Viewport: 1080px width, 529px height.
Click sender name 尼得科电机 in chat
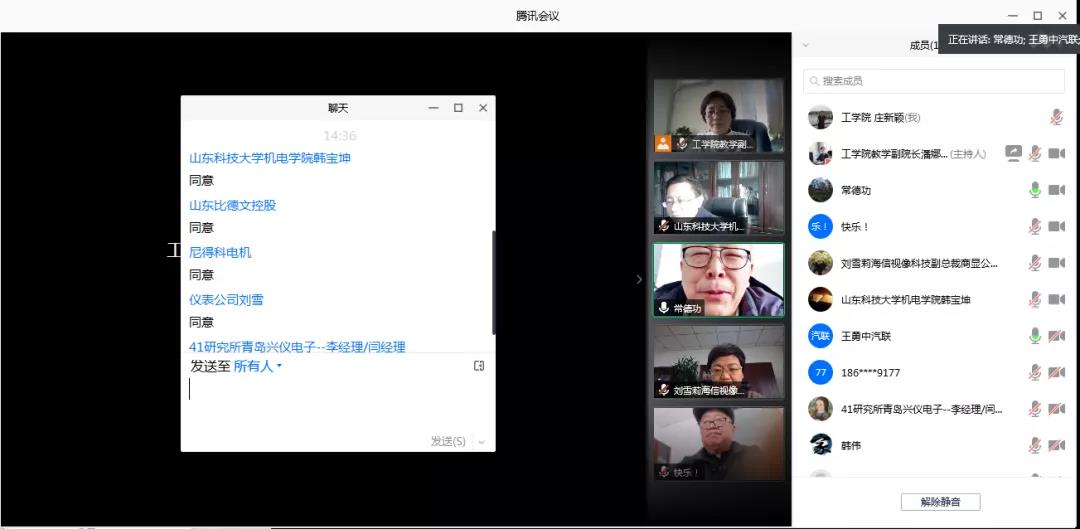tap(220, 252)
